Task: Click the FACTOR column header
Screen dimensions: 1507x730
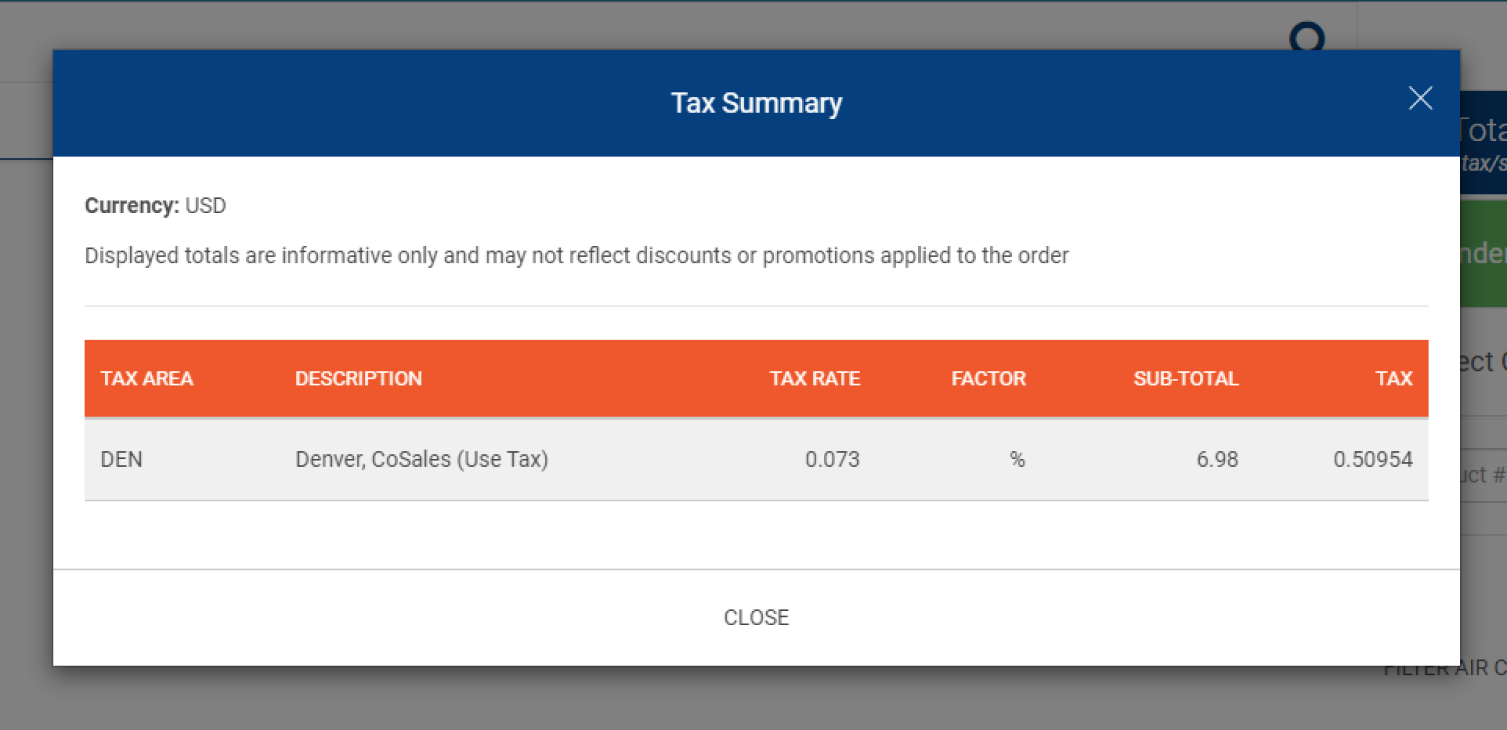Action: tap(988, 378)
